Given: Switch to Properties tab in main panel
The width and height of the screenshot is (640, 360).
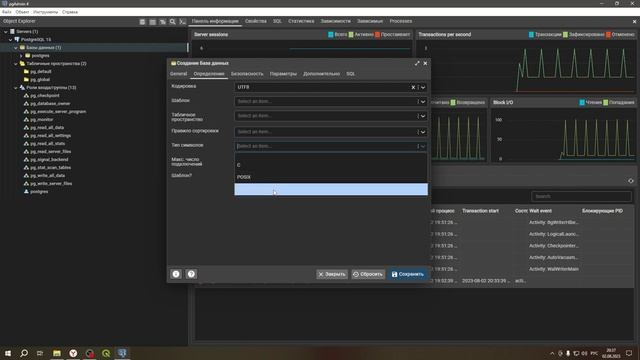Looking at the screenshot, I should 256,21.
